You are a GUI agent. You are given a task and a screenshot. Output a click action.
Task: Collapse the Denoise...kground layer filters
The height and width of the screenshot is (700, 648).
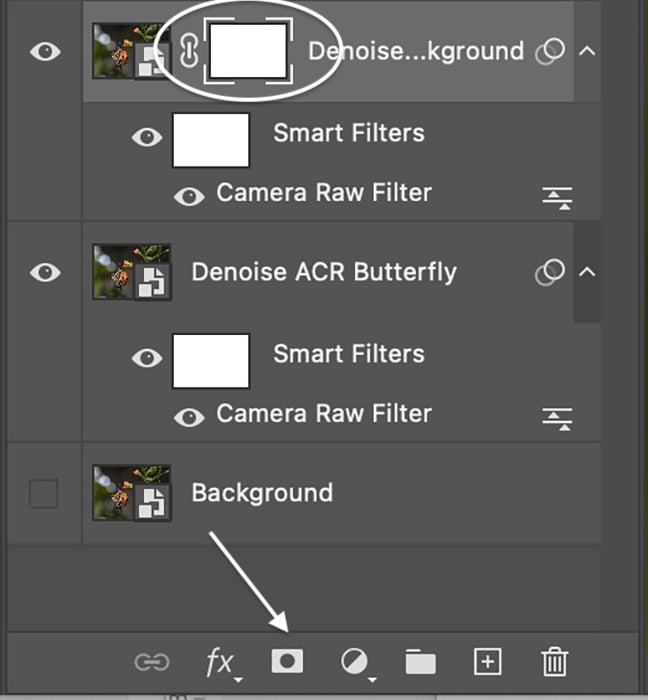tap(587, 51)
